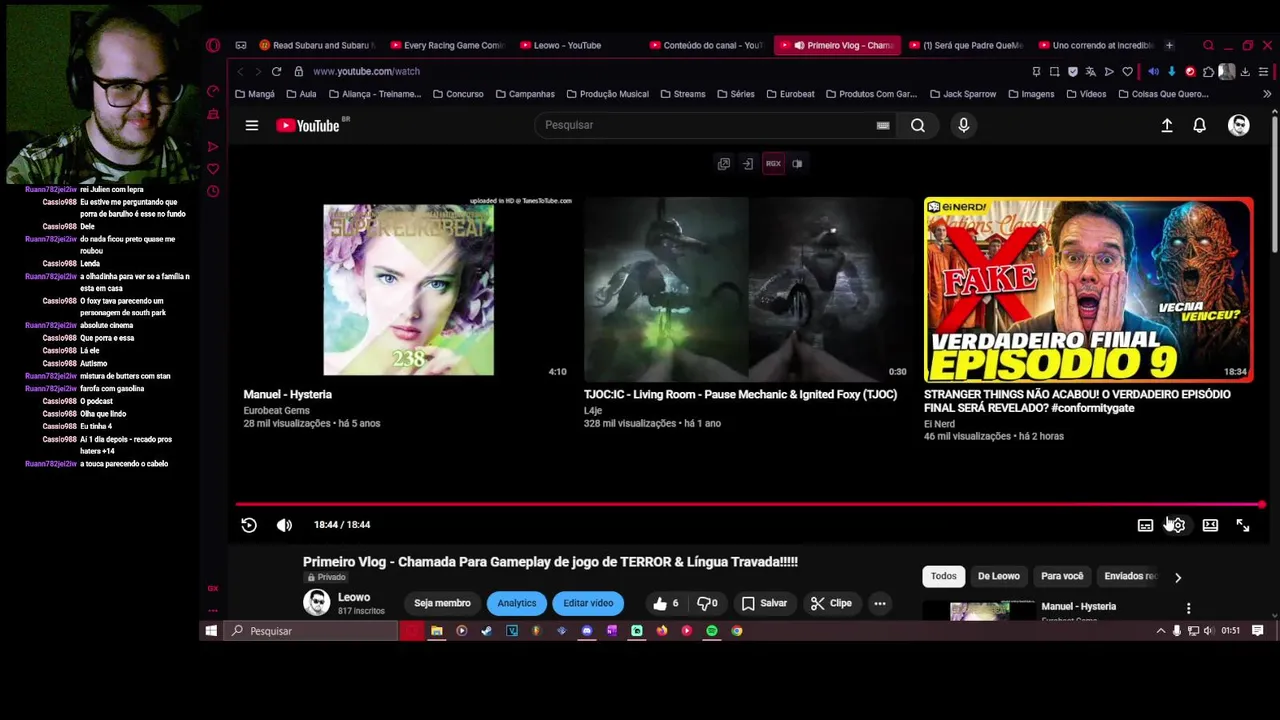Open the Opera sidebar heart icon
This screenshot has width=1280, height=720.
click(x=213, y=169)
